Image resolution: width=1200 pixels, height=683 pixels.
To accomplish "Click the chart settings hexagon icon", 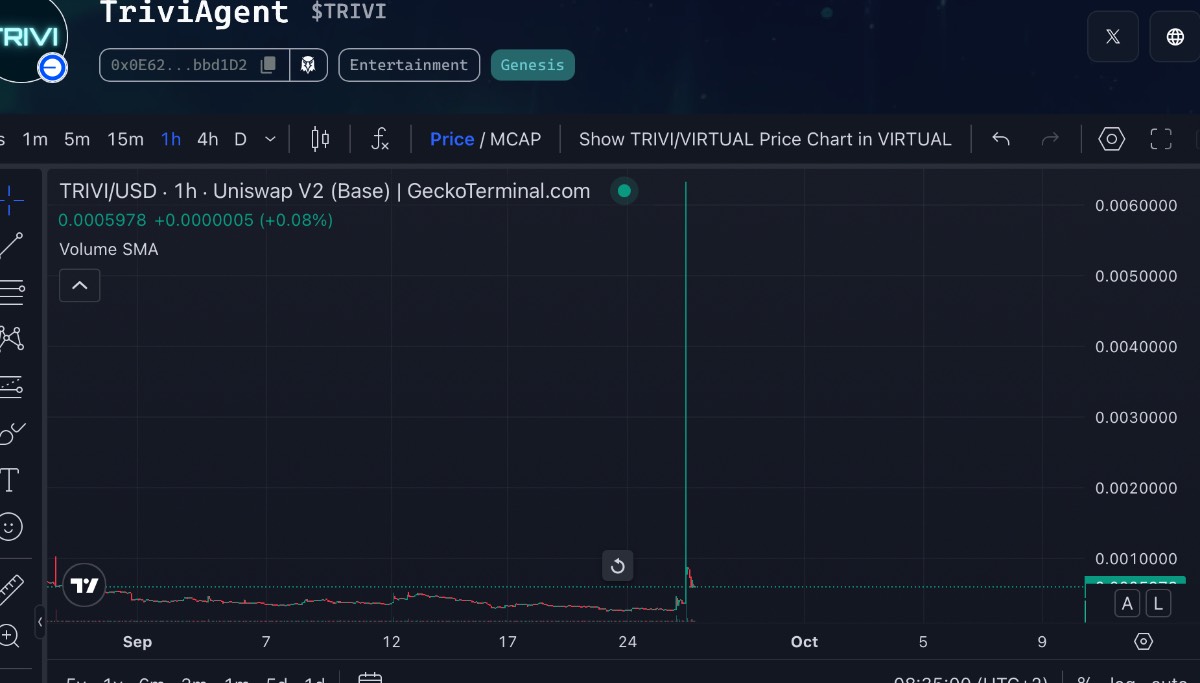I will point(1111,139).
